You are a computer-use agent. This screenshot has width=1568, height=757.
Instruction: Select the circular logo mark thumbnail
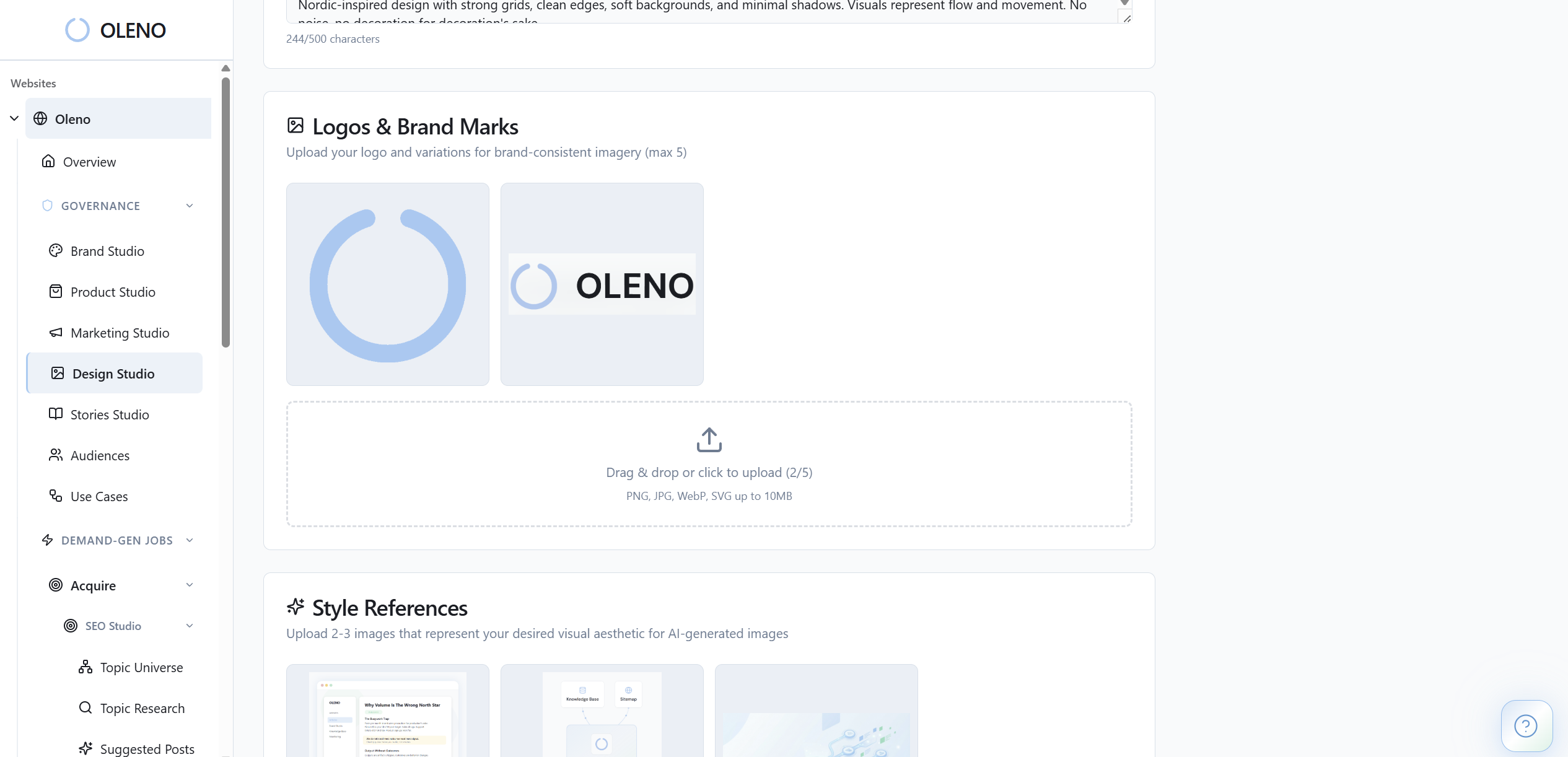[x=388, y=284]
